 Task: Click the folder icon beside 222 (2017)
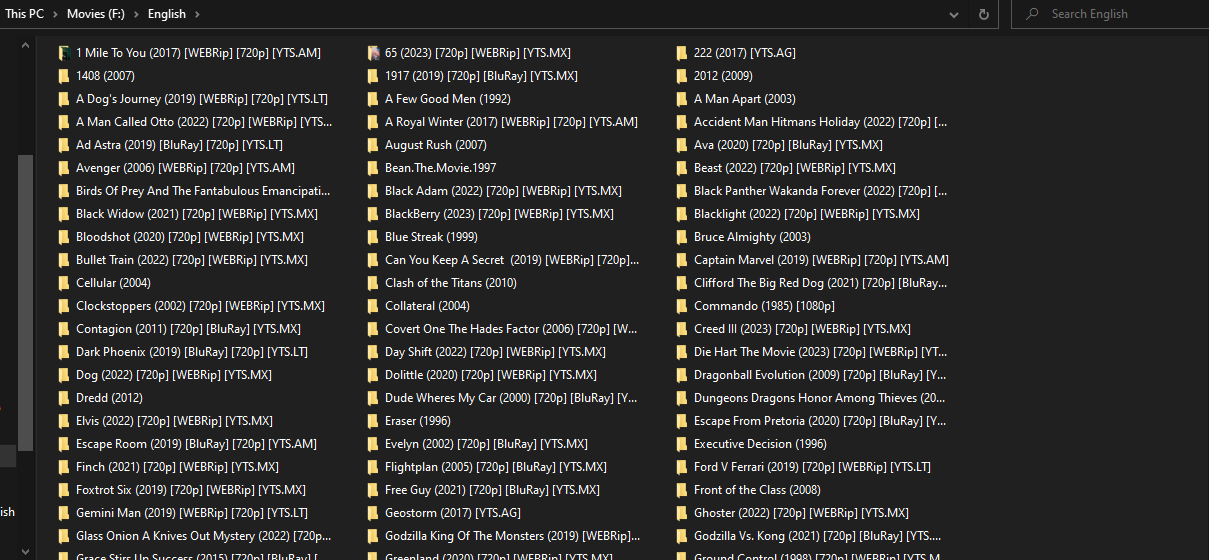click(682, 53)
